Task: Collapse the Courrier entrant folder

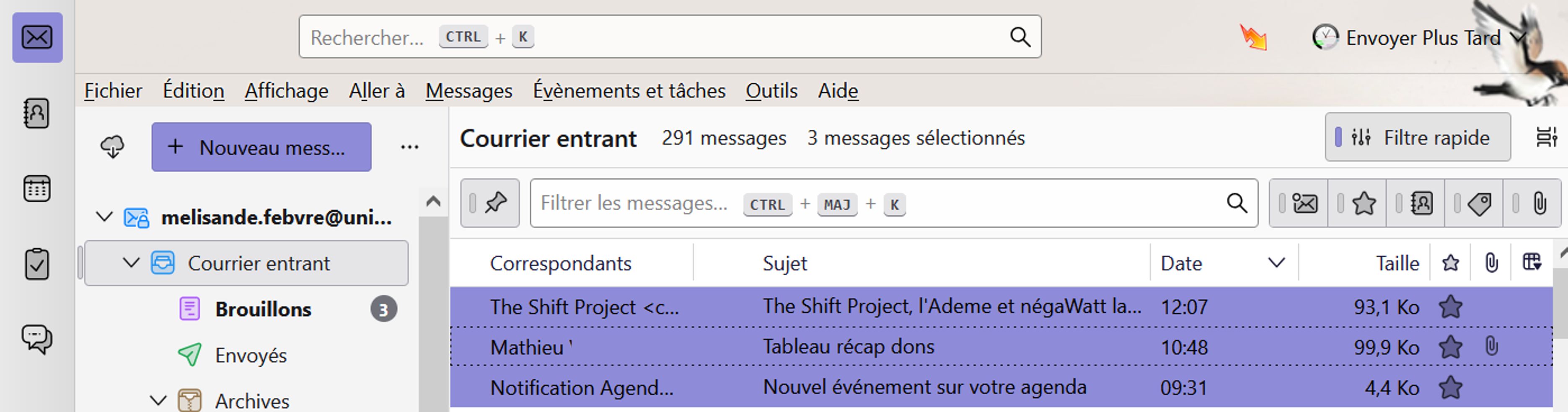Action: point(131,263)
